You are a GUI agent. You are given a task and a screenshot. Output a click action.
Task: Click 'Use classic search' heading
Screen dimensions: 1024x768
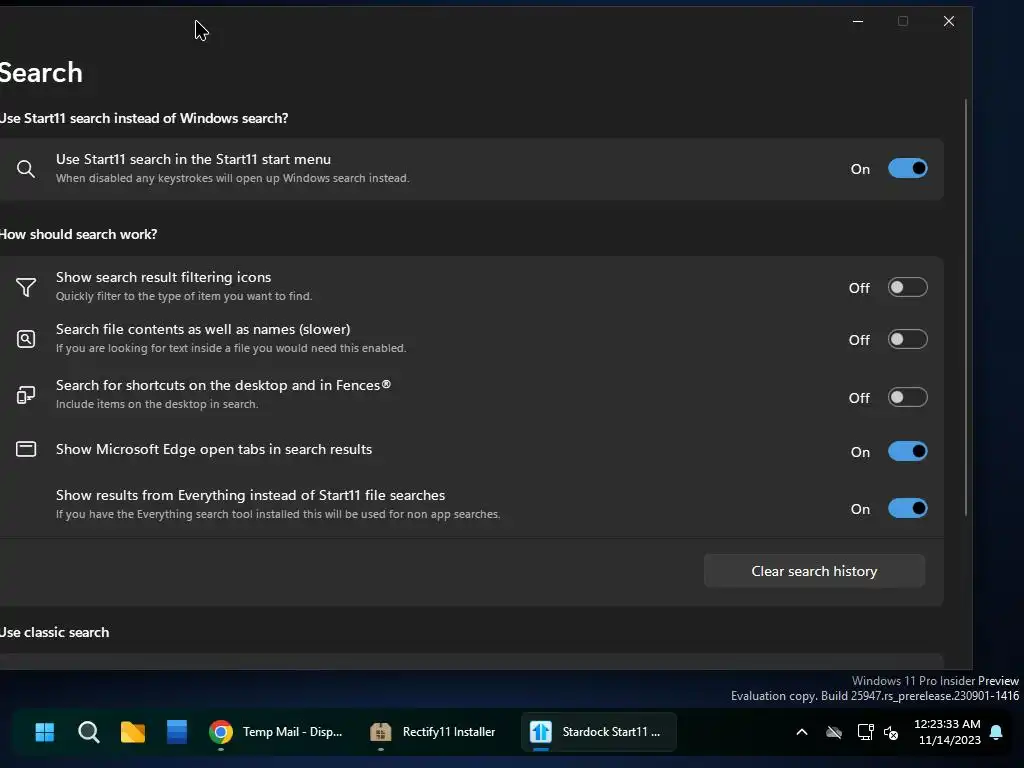coord(54,632)
